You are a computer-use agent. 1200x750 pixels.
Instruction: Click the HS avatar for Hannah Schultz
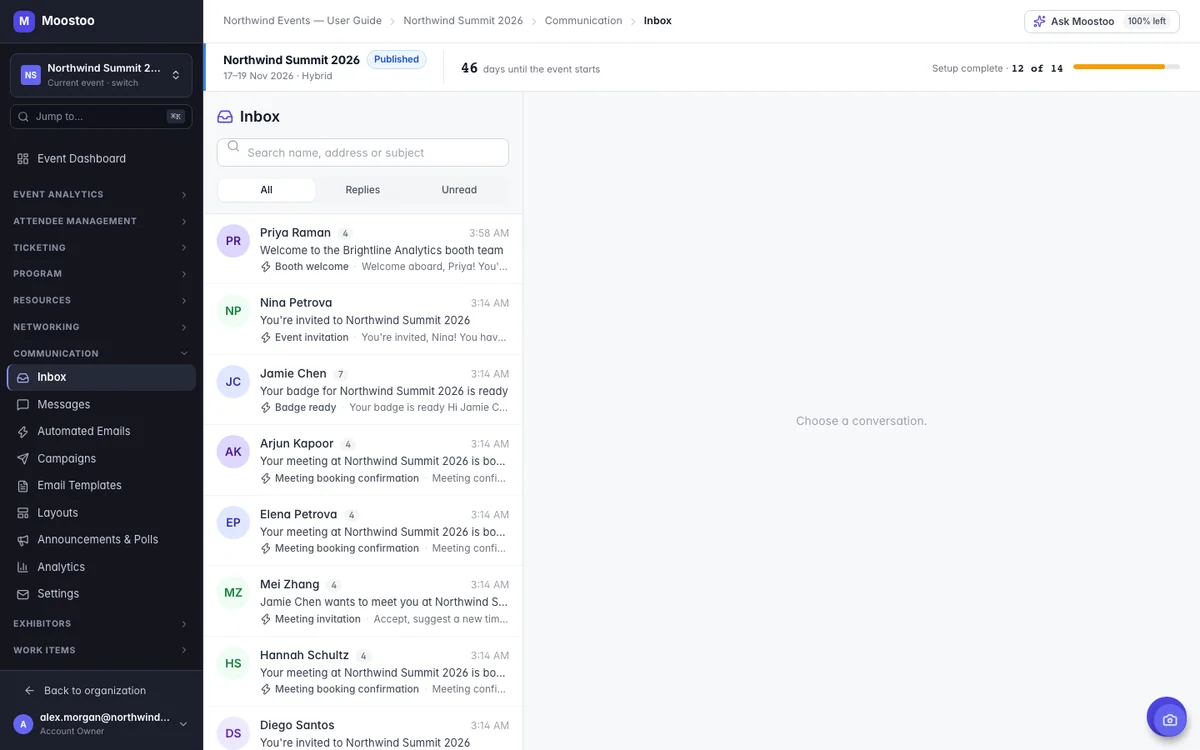233,664
